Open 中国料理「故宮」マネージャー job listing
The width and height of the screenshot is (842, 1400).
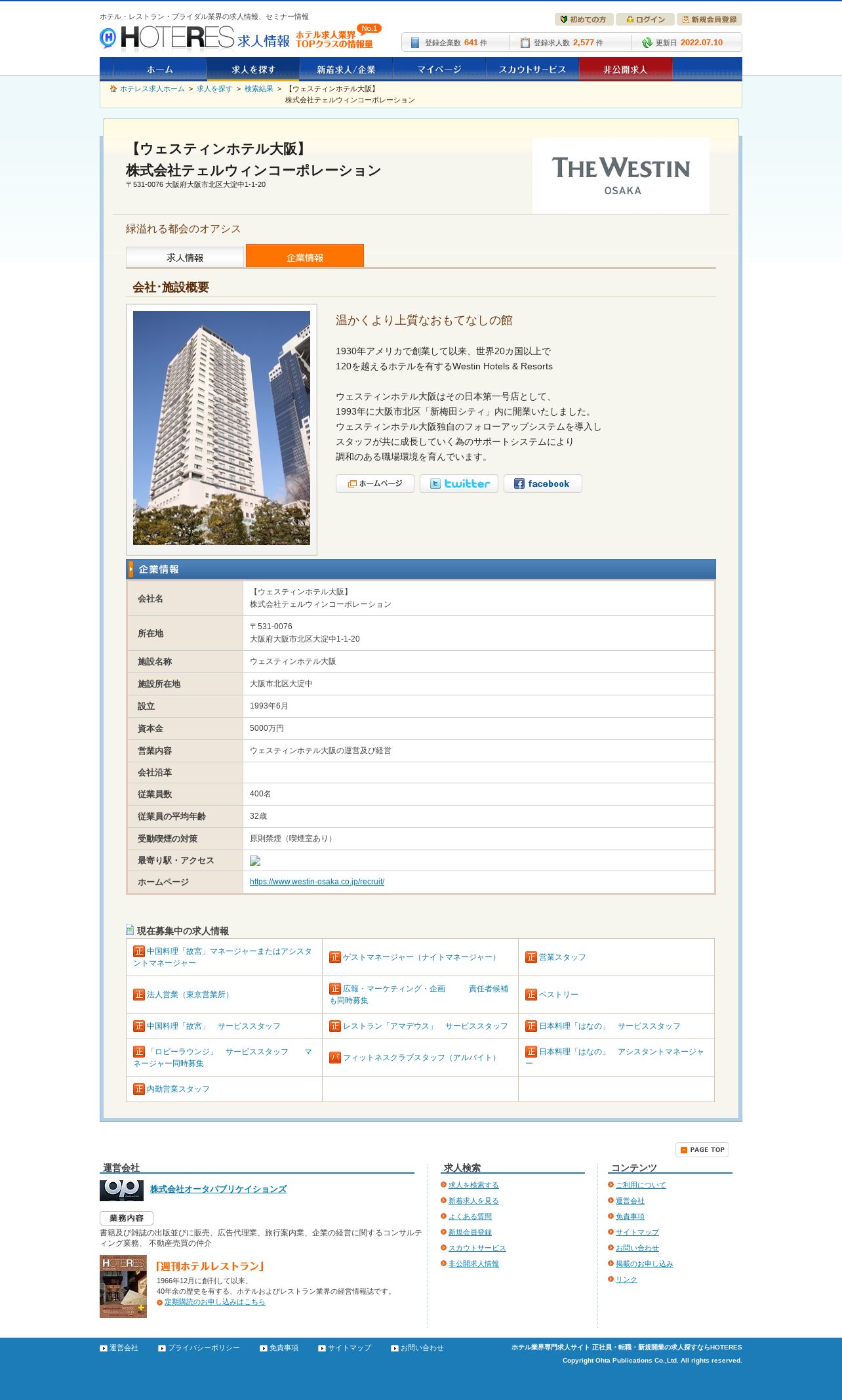[223, 957]
